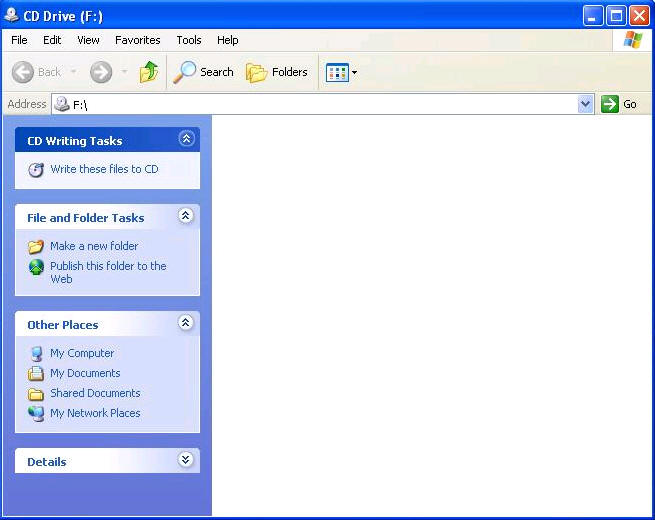
Task: Open the Favorites menu
Action: [137, 40]
